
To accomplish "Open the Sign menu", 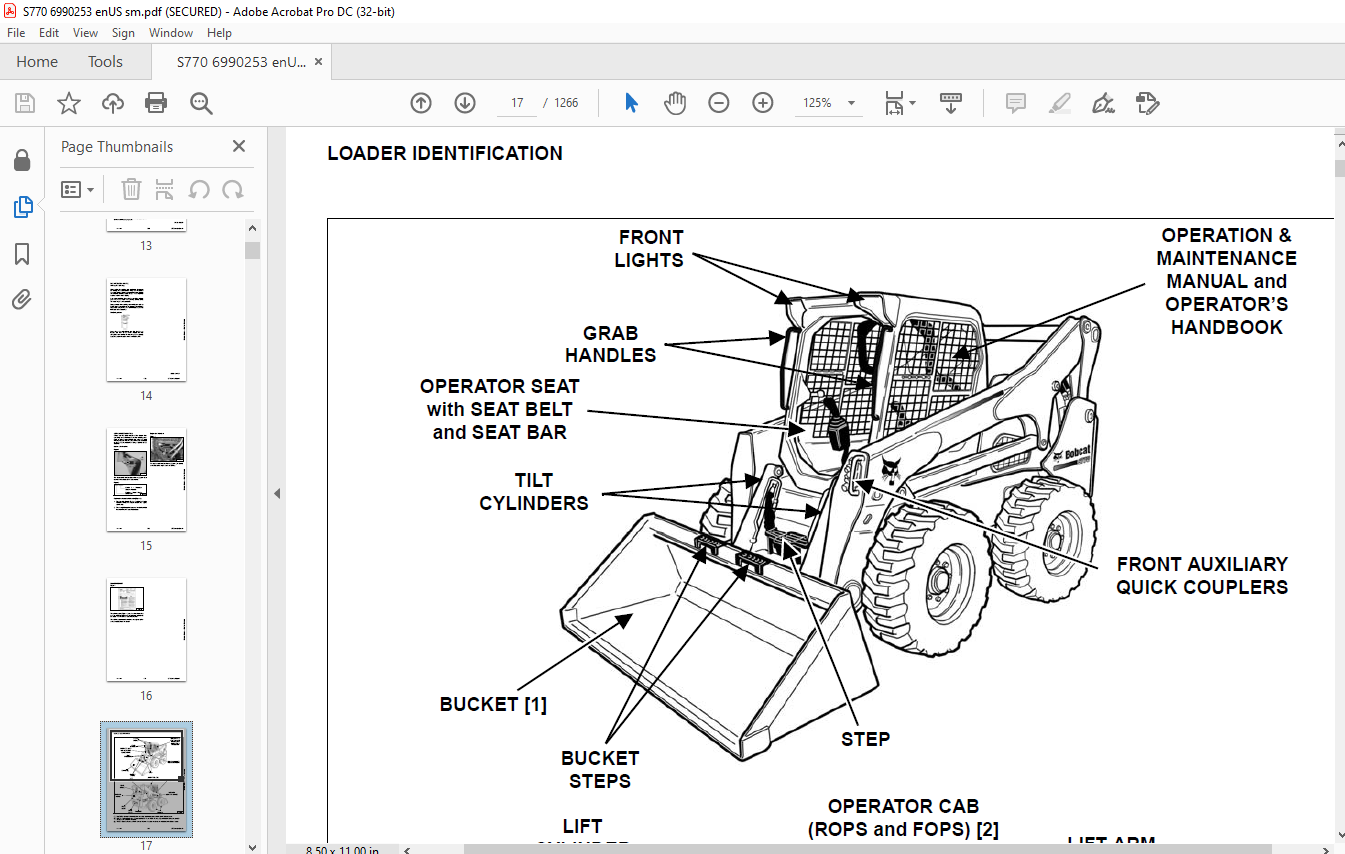I will [x=123, y=33].
